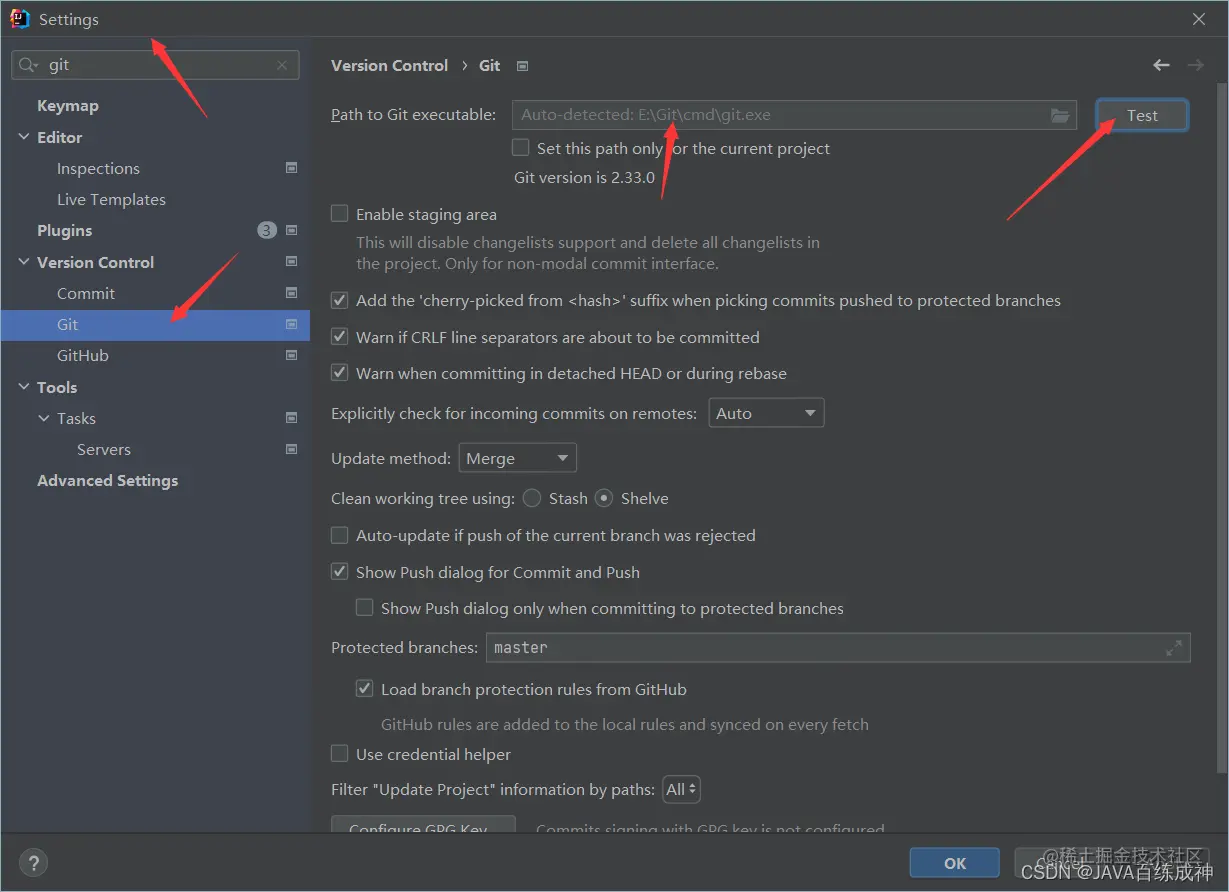Toggle Warn when committing in detached HEAD

(x=340, y=373)
